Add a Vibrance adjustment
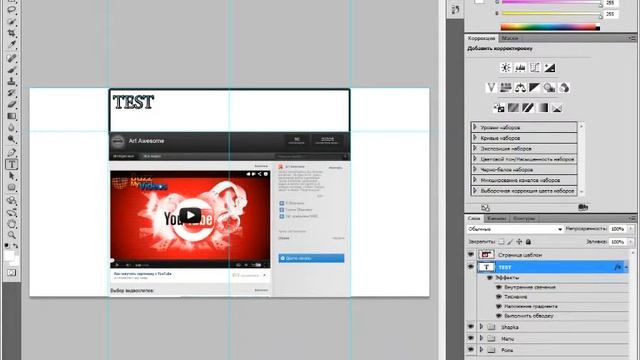This screenshot has height=360, width=640. click(491, 87)
